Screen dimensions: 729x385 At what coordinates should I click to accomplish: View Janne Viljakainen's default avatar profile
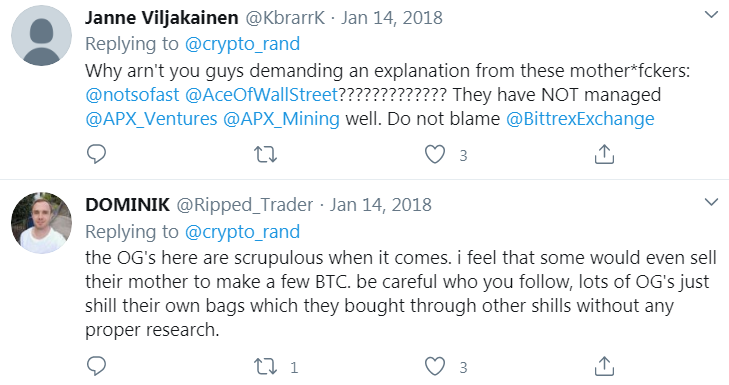41,36
